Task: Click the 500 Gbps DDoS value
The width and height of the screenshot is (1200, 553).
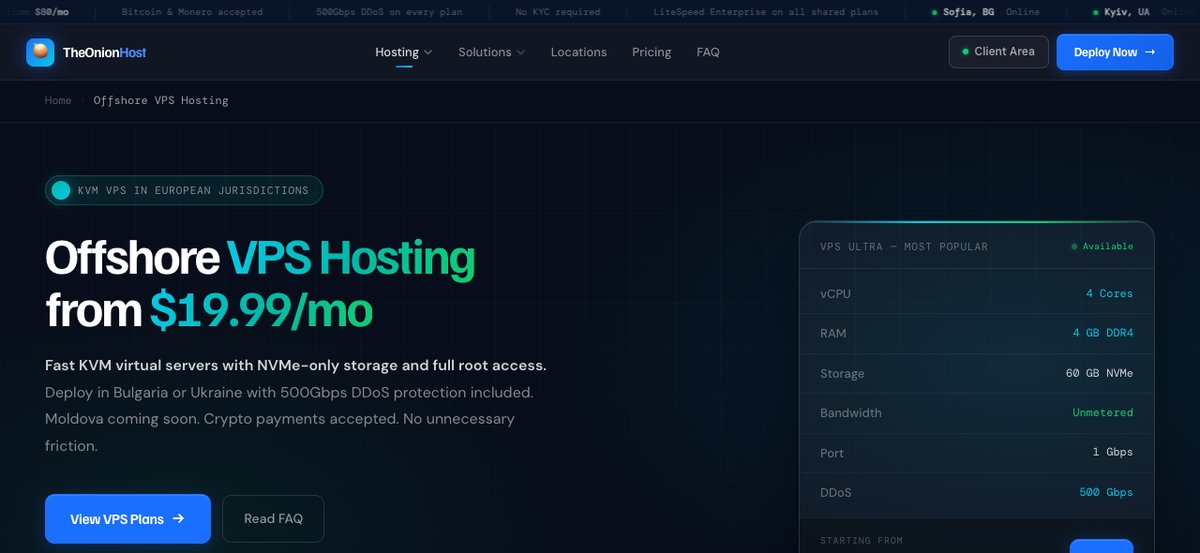Action: [x=1106, y=493]
